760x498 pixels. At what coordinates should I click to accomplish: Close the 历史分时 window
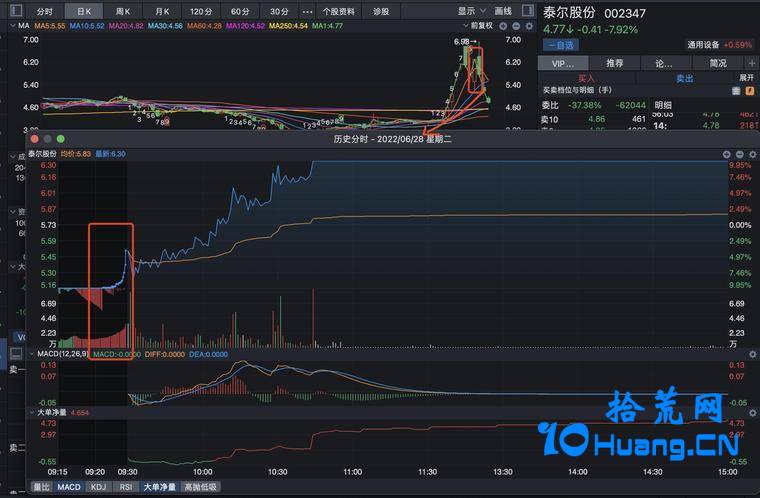(x=34, y=139)
